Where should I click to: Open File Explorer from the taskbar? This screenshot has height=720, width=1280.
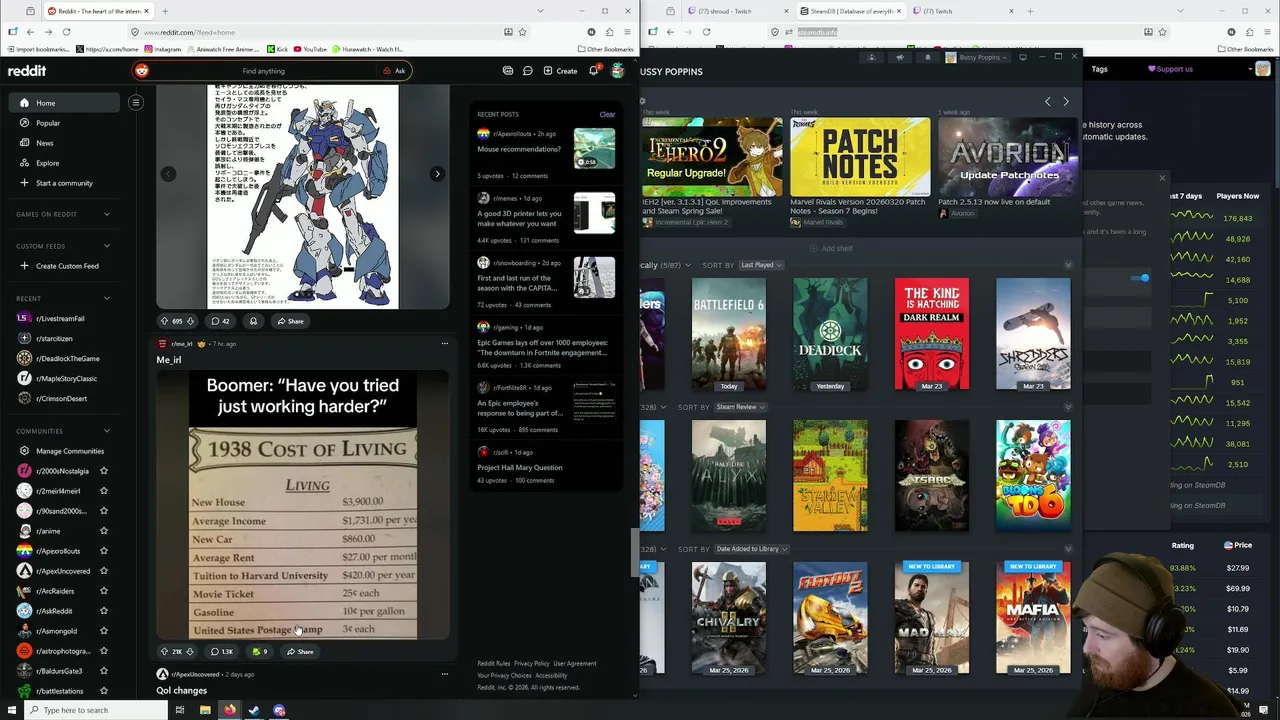tap(205, 710)
